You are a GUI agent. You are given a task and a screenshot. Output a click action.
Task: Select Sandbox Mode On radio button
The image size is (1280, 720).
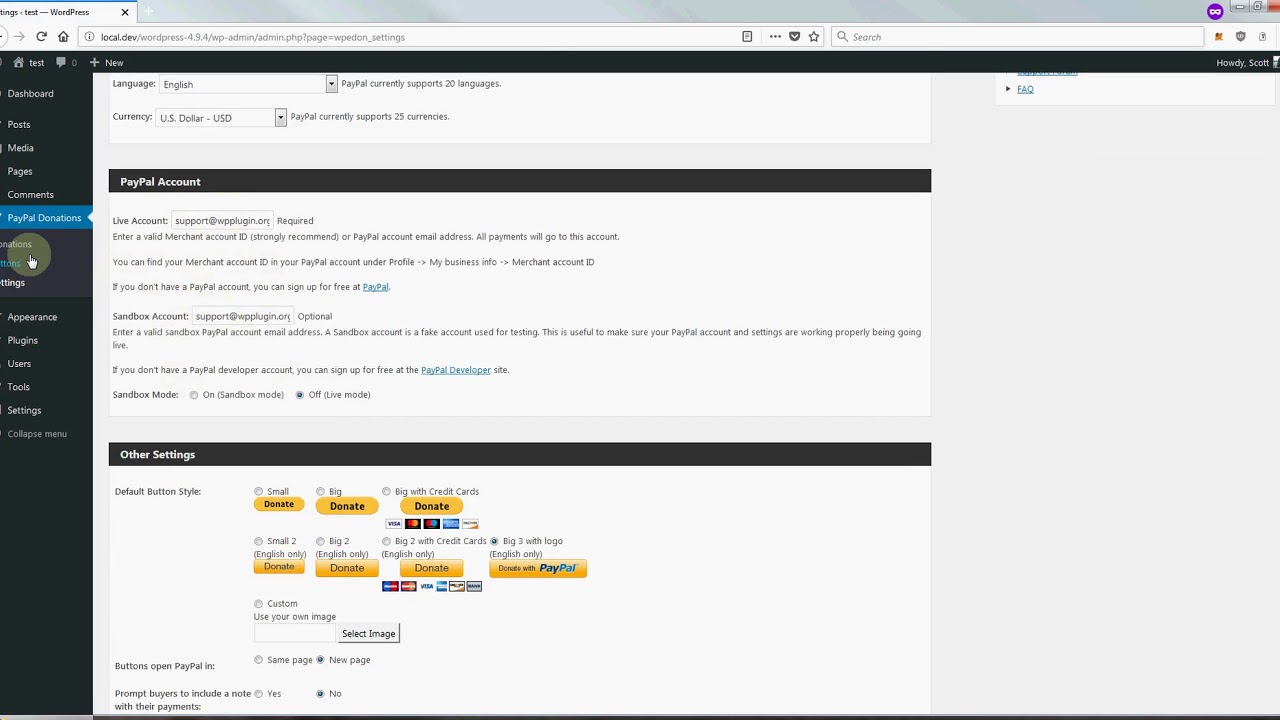[194, 395]
